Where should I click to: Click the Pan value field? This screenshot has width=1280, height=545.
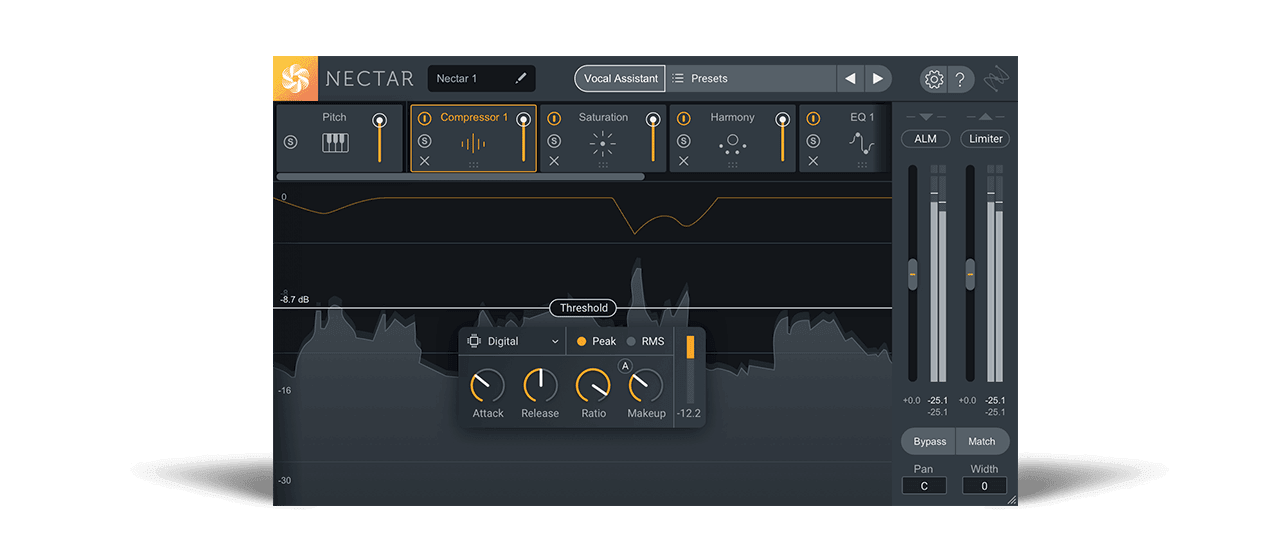coord(924,486)
